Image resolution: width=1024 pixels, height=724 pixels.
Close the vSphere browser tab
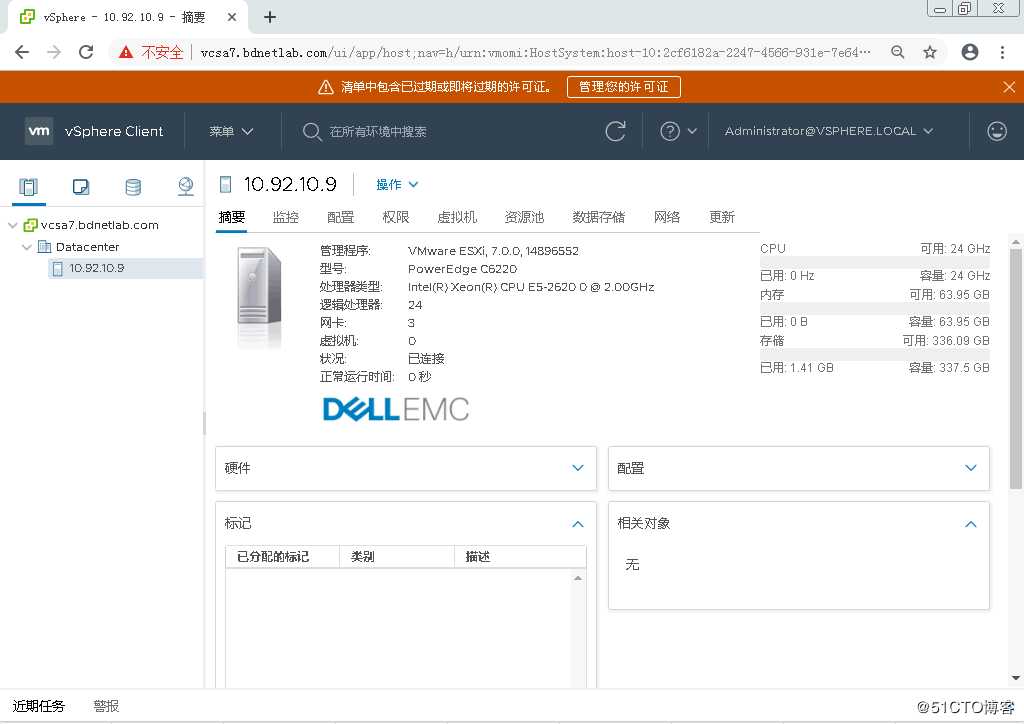(x=232, y=17)
